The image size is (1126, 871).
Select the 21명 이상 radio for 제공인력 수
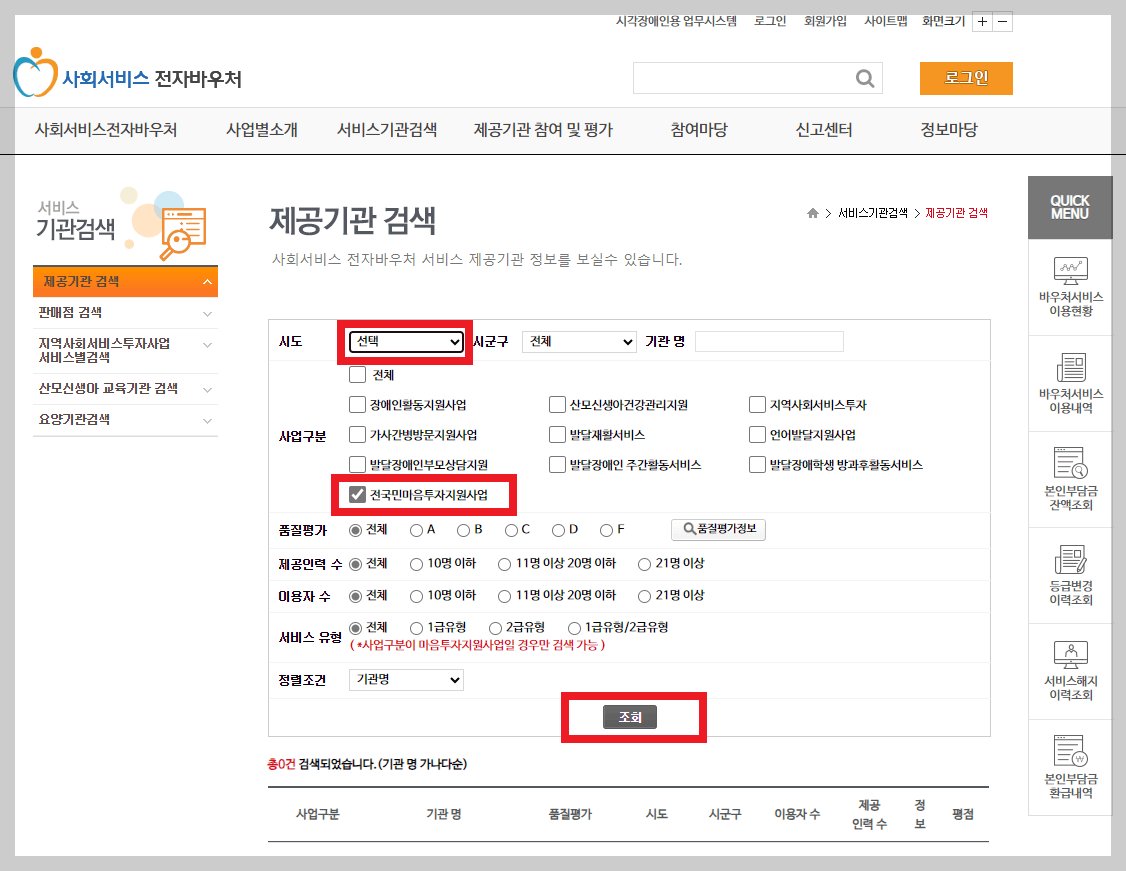pos(645,563)
